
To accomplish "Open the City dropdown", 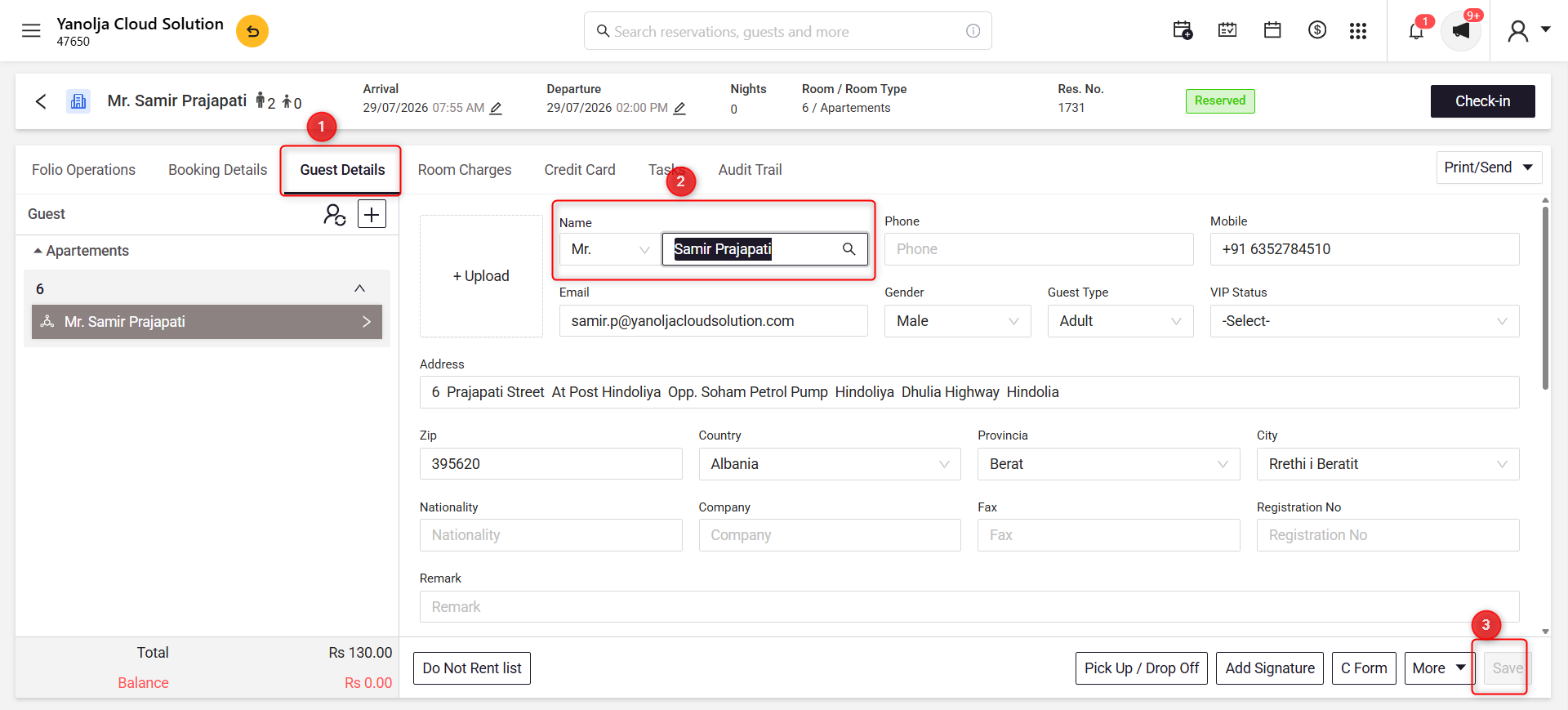I will [1388, 464].
